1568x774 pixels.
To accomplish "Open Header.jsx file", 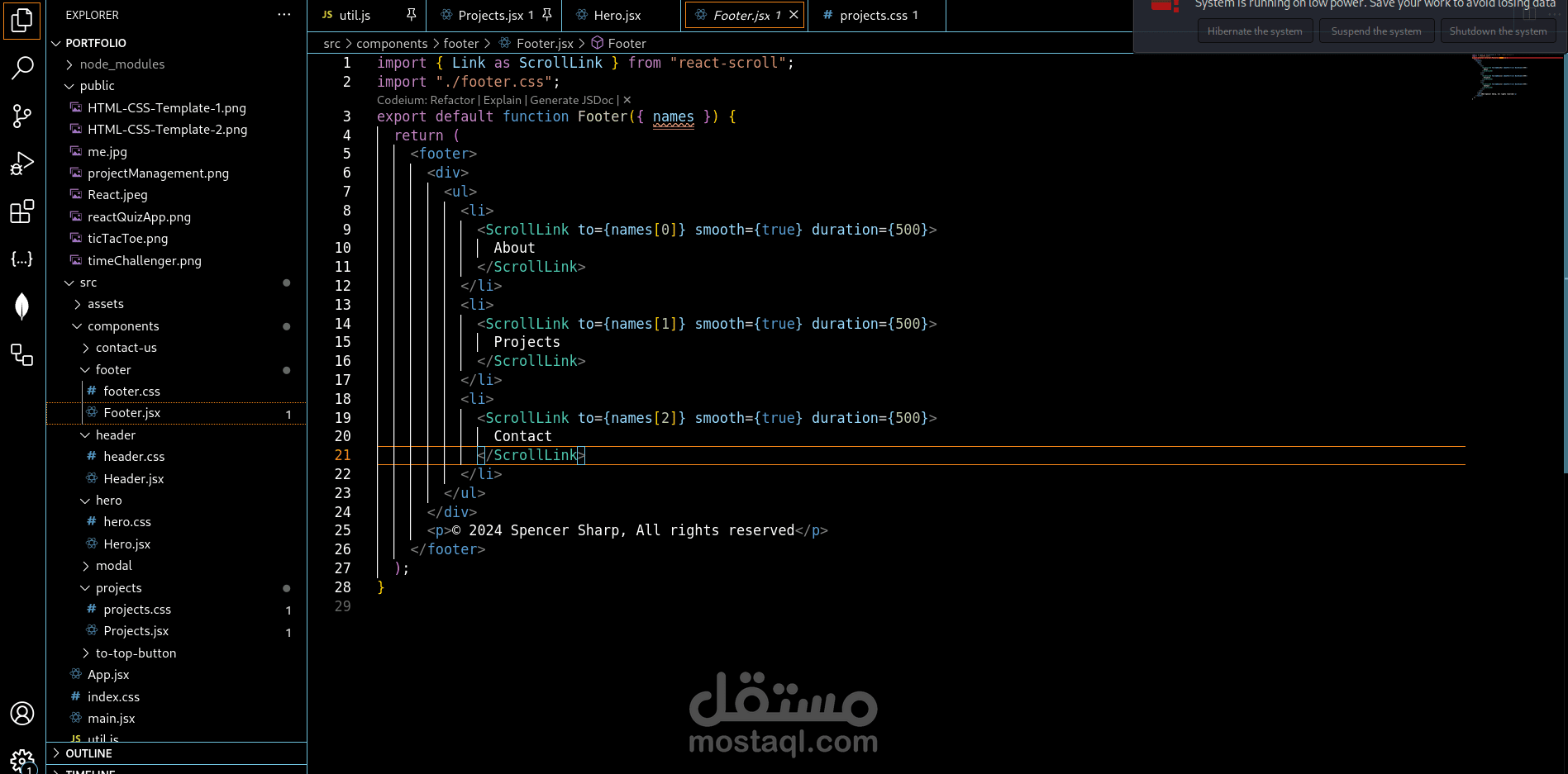I will click(176, 479).
